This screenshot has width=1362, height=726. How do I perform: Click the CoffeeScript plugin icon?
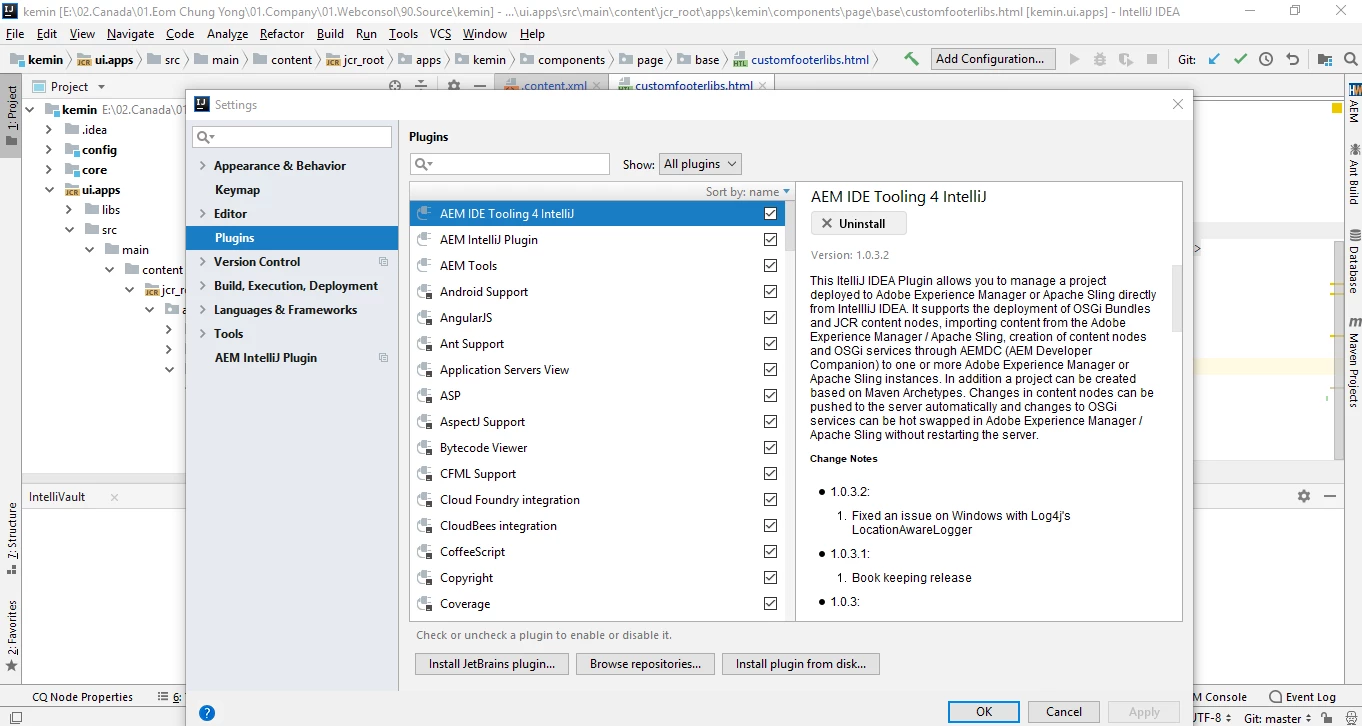tap(424, 552)
